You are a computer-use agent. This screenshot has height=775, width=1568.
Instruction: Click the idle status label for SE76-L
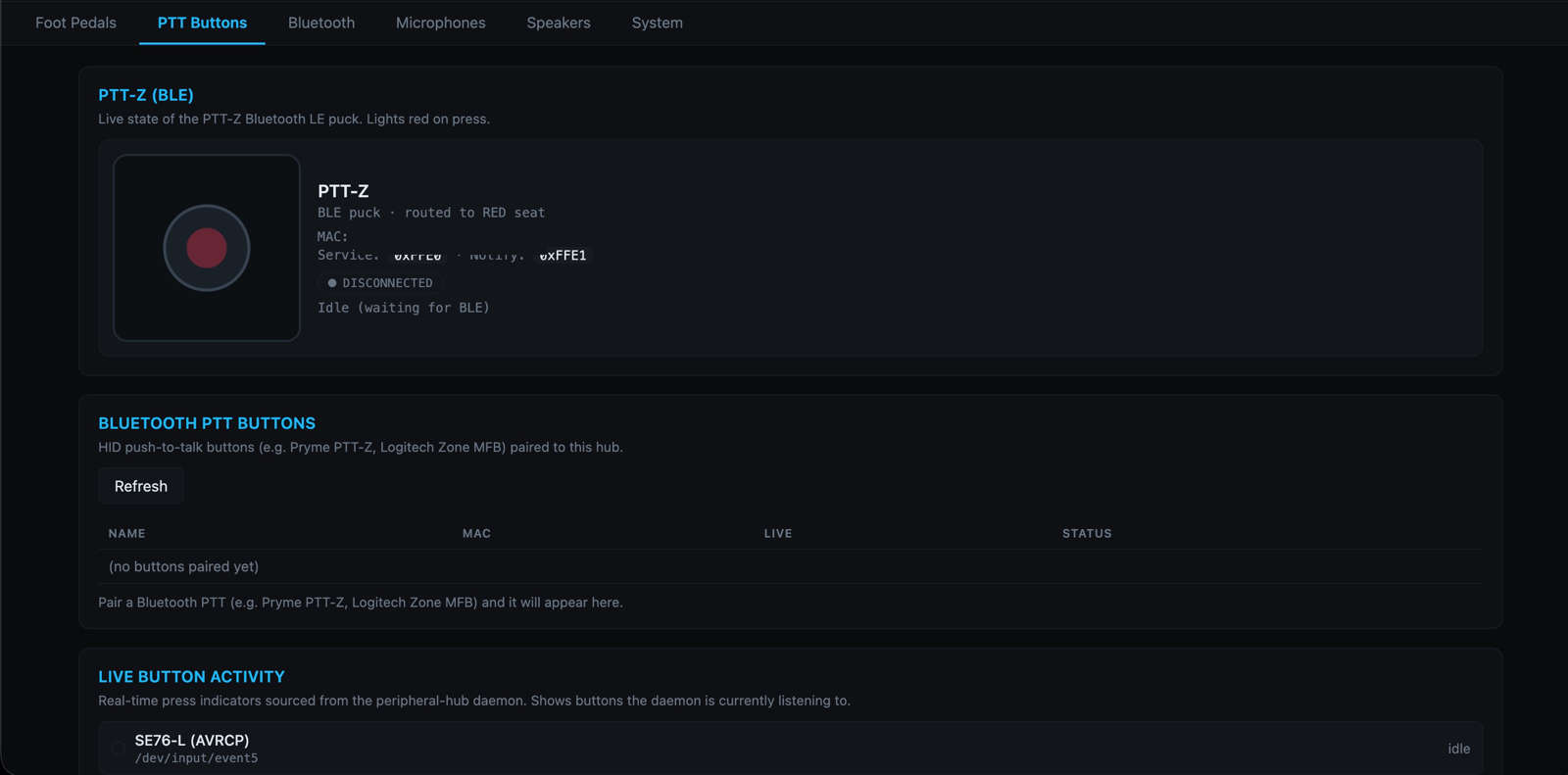coord(1459,749)
